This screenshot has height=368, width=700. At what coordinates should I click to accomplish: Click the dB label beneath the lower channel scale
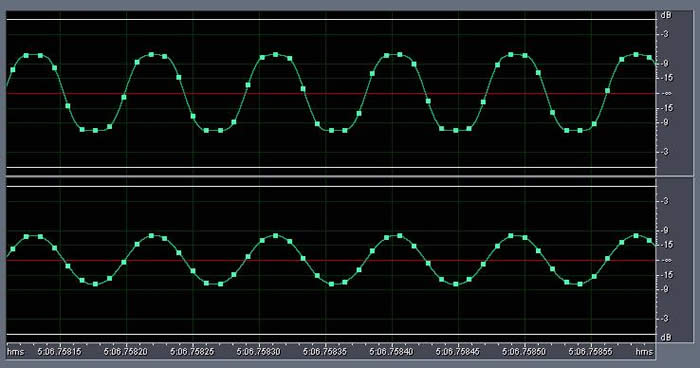(x=666, y=338)
